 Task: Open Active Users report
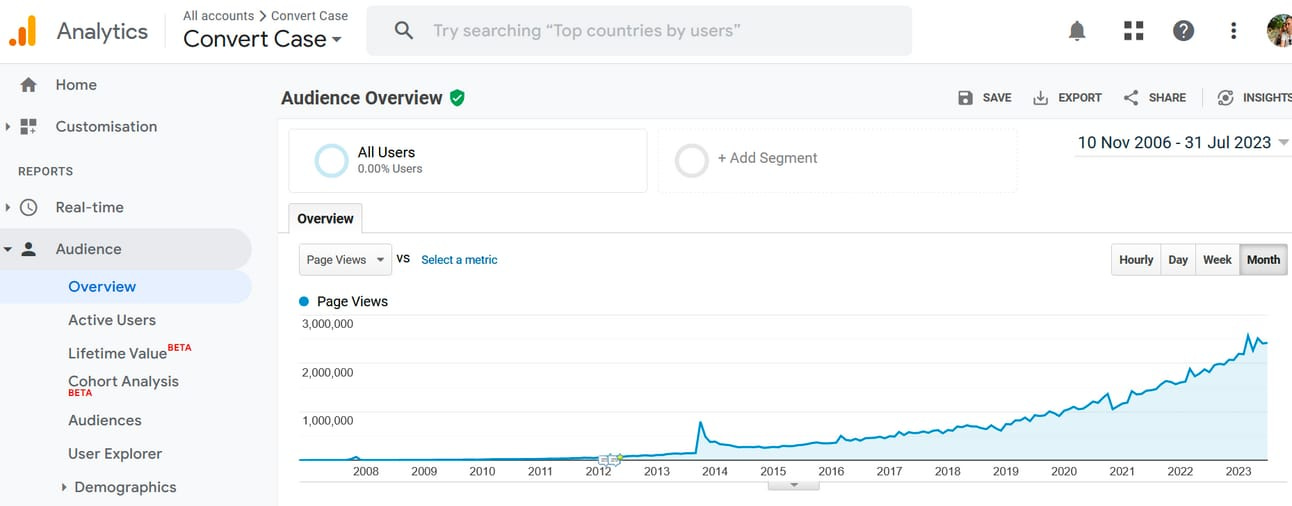pyautogui.click(x=112, y=320)
